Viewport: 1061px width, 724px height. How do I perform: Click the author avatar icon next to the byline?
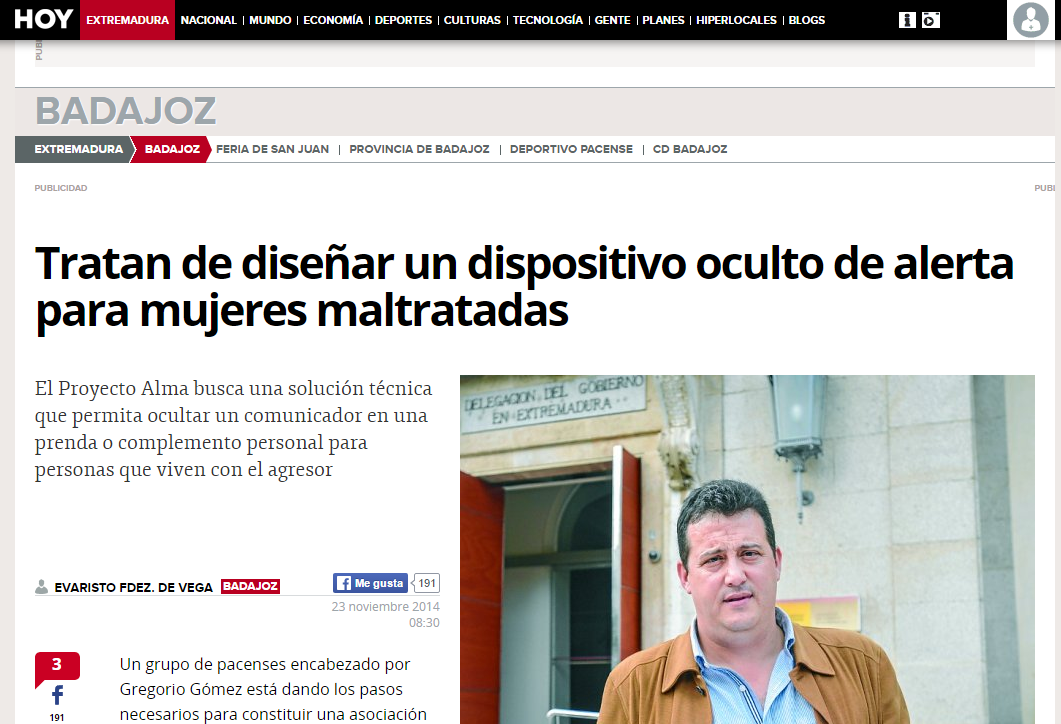click(40, 586)
